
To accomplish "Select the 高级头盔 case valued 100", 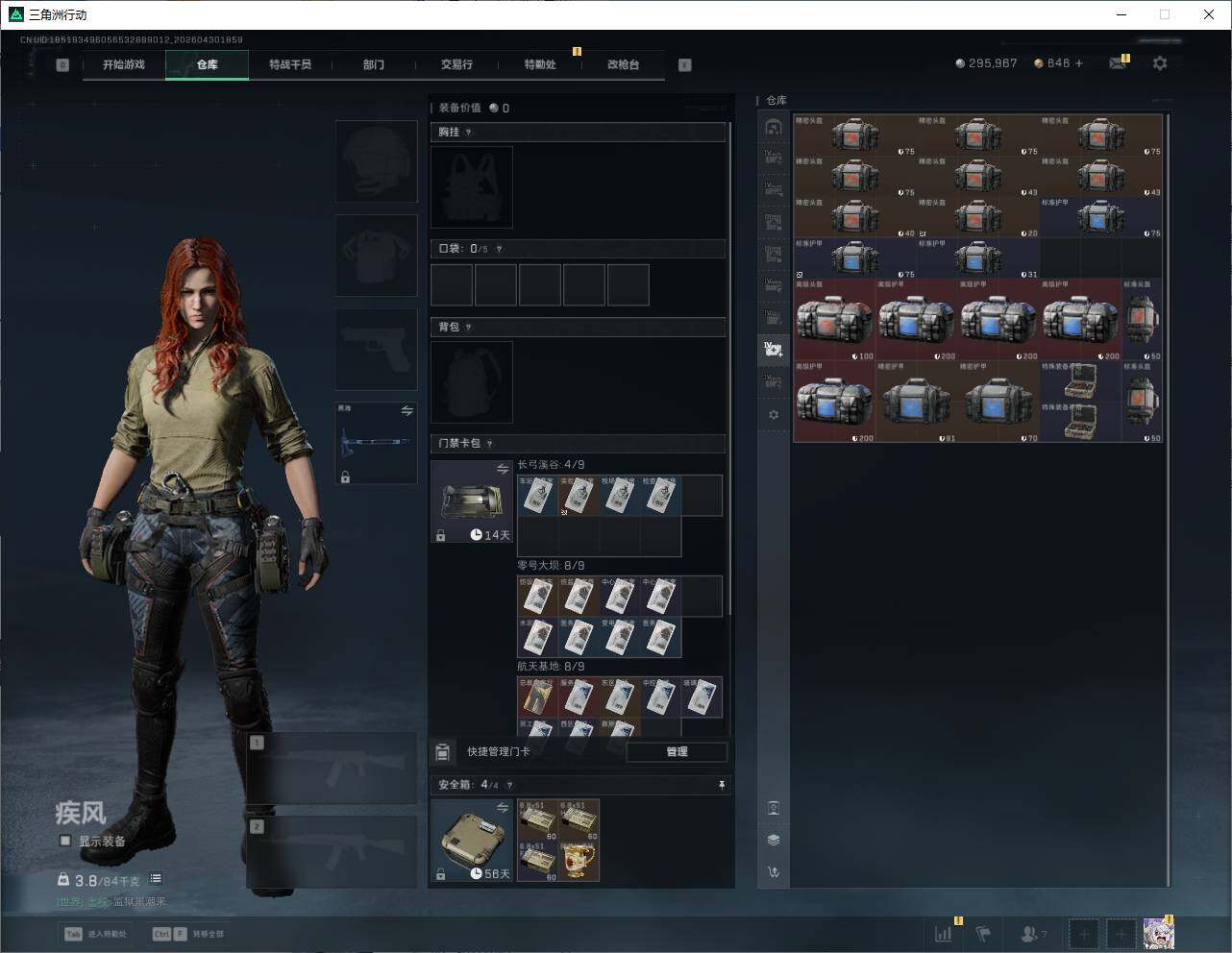I will 835,320.
